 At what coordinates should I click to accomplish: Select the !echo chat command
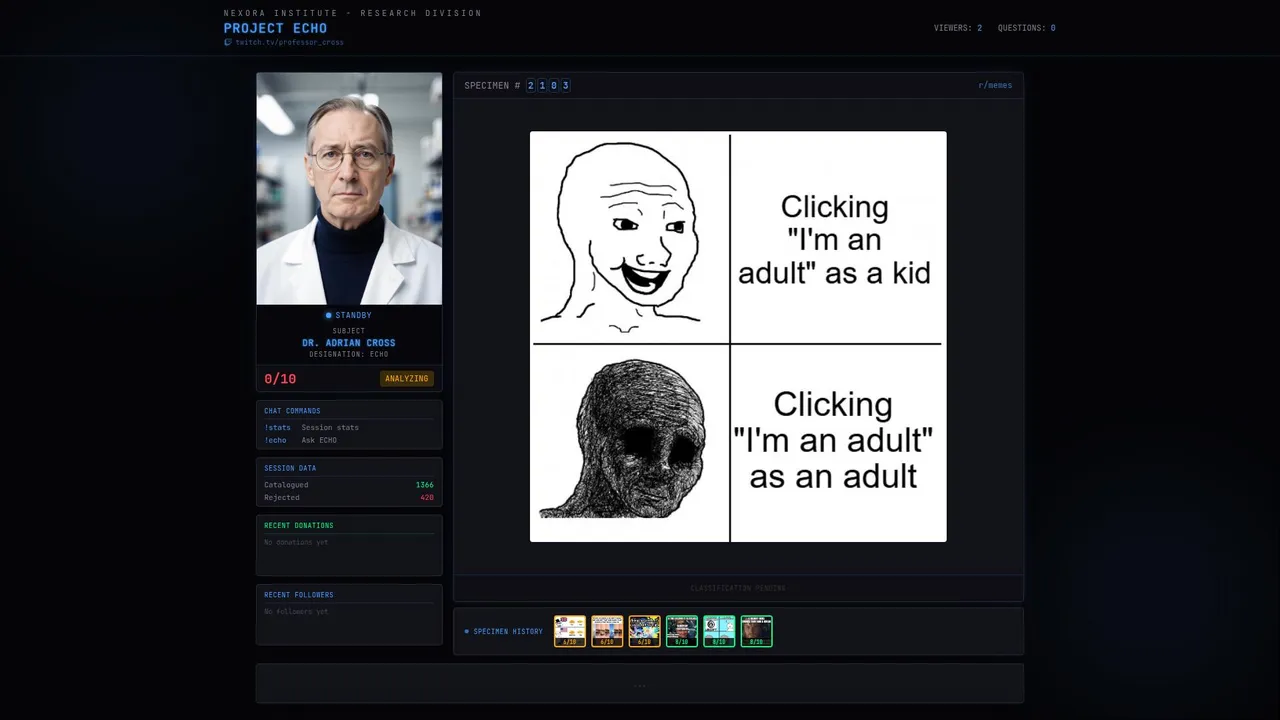pos(276,440)
